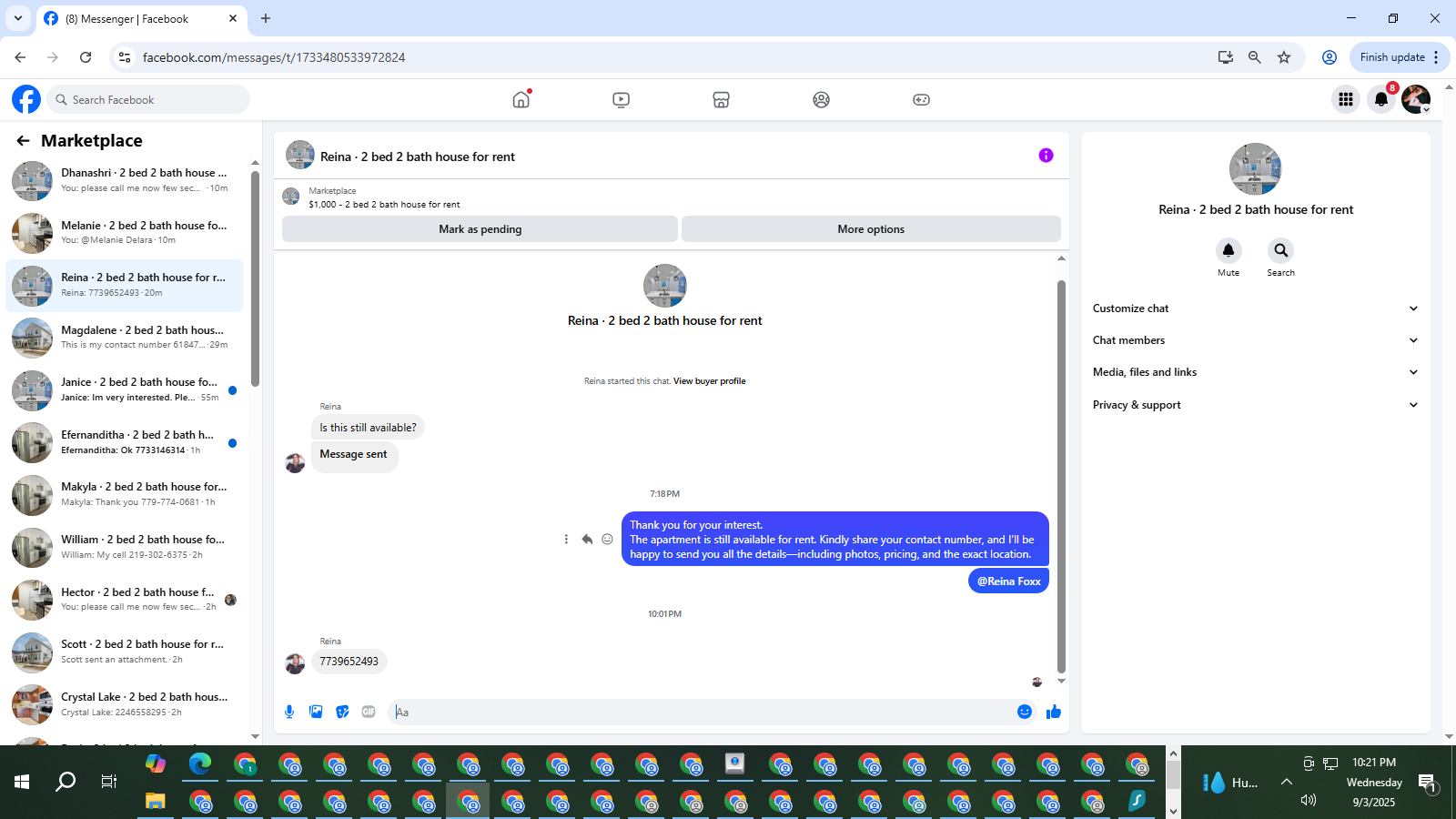
Task: Open Efernanditha conversation
Action: click(x=125, y=442)
